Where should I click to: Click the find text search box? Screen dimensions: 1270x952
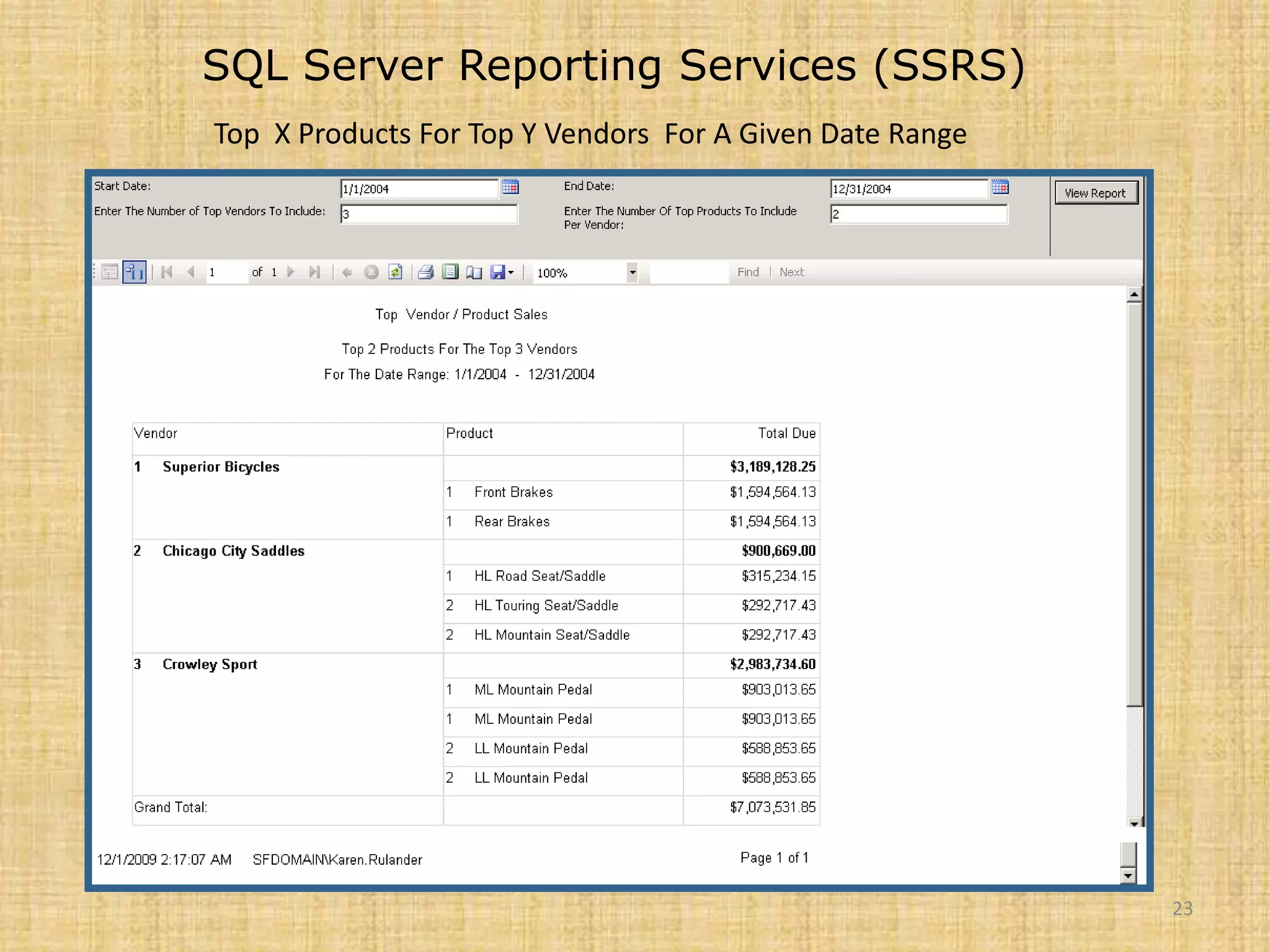tap(689, 273)
